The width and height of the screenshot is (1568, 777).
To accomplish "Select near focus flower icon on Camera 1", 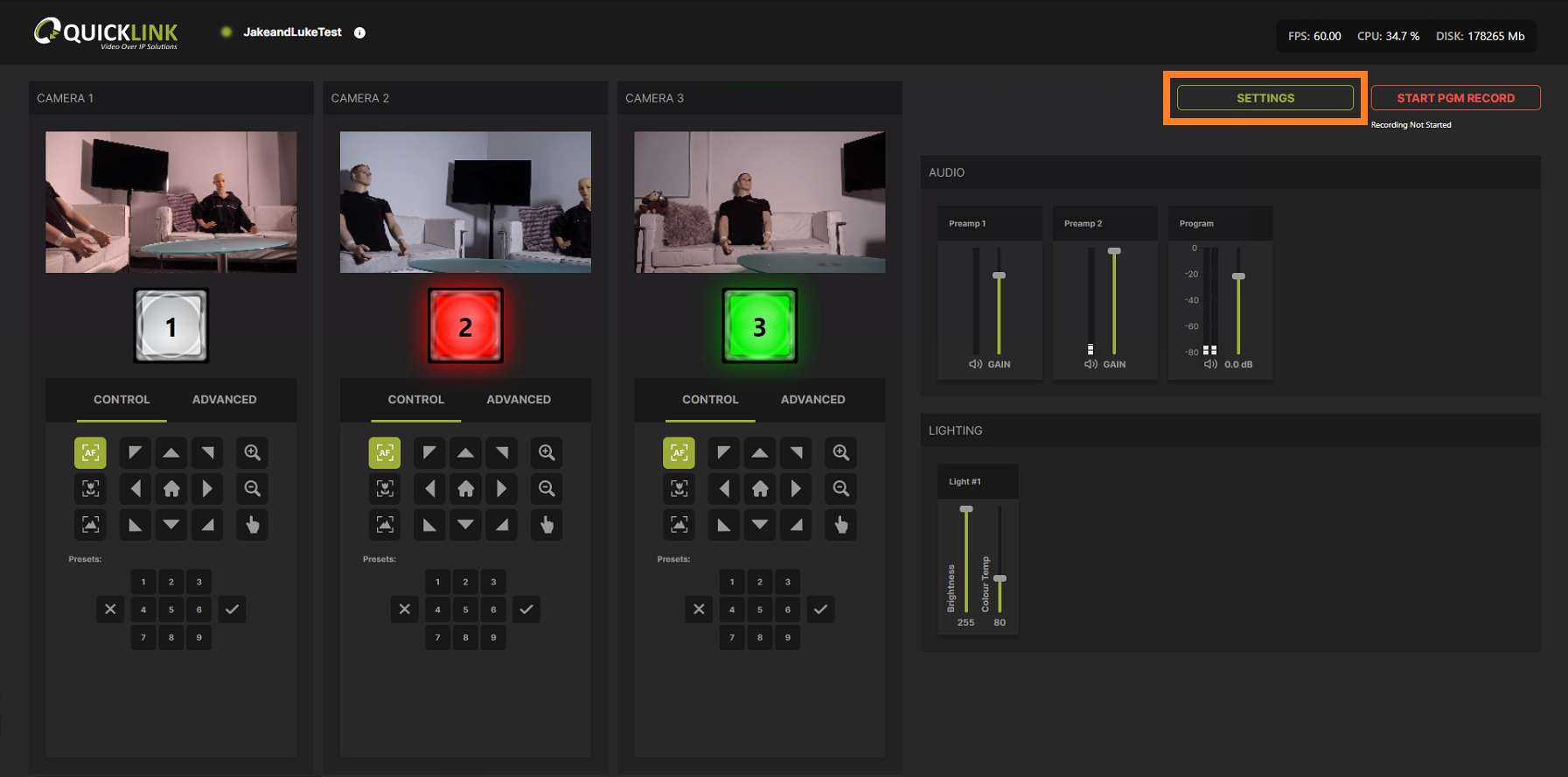I will pos(90,488).
